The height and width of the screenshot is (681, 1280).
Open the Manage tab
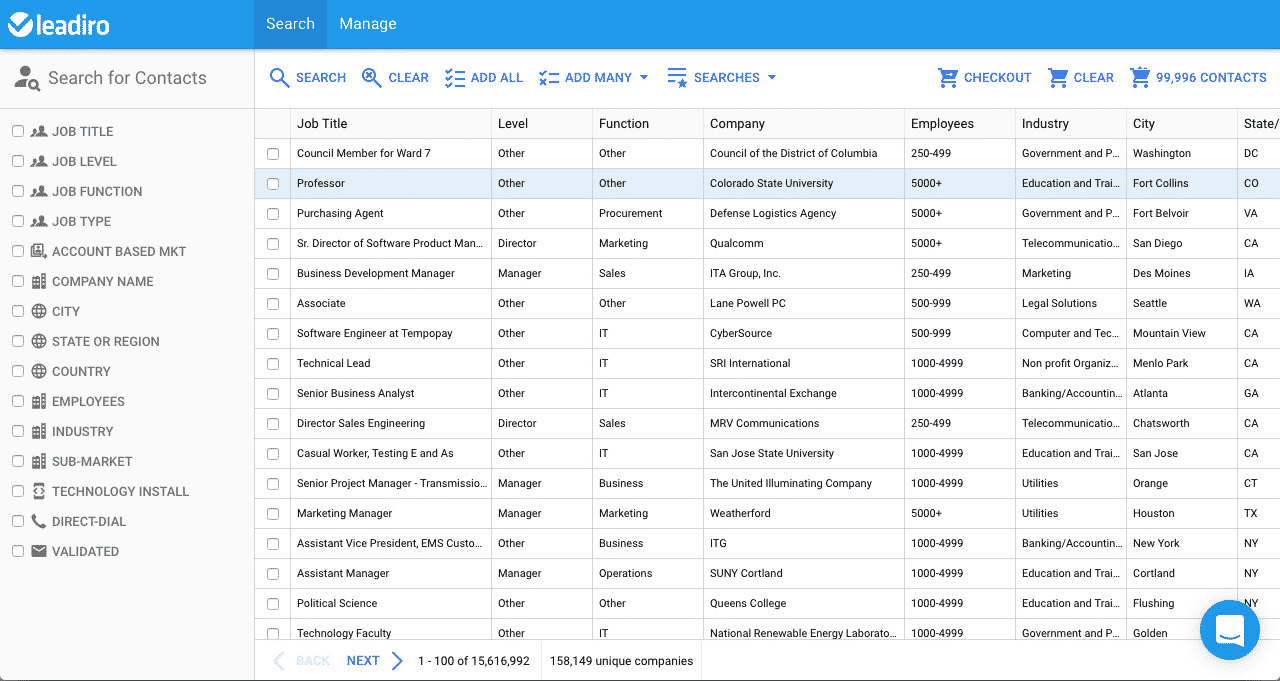pyautogui.click(x=368, y=24)
